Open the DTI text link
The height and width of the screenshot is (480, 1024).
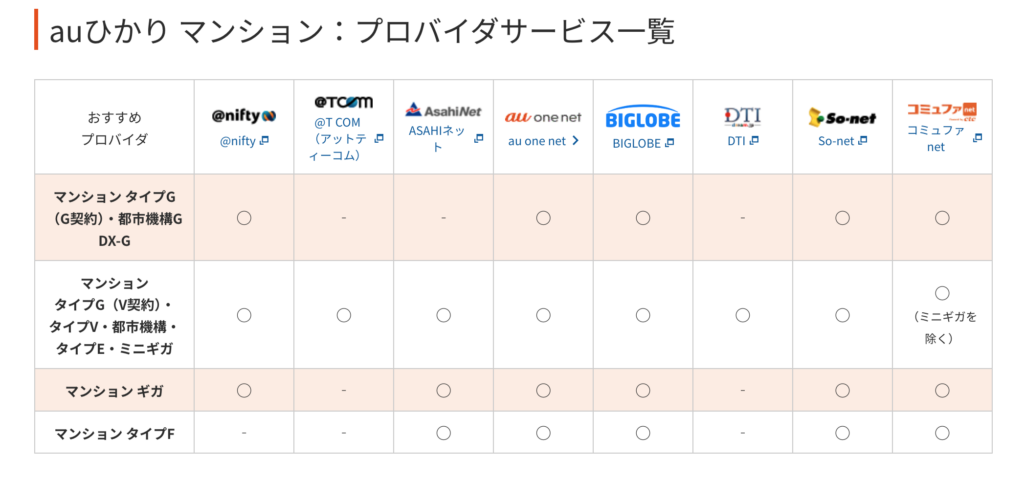click(x=736, y=141)
